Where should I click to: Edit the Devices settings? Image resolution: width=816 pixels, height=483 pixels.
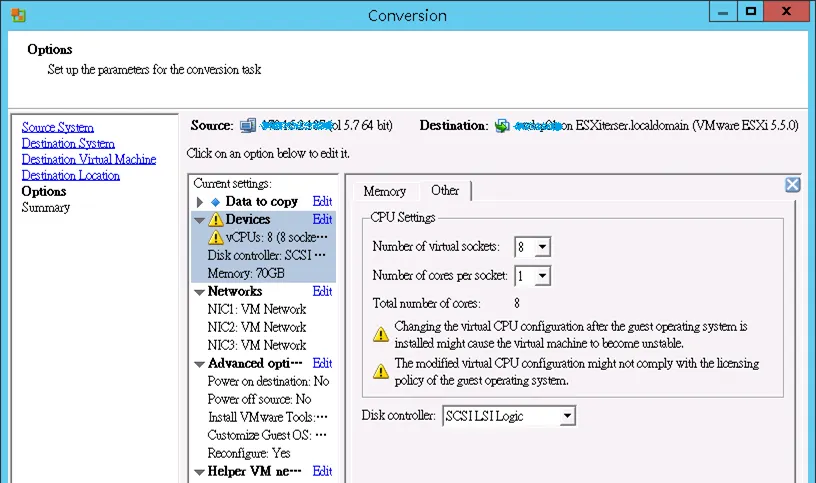322,220
